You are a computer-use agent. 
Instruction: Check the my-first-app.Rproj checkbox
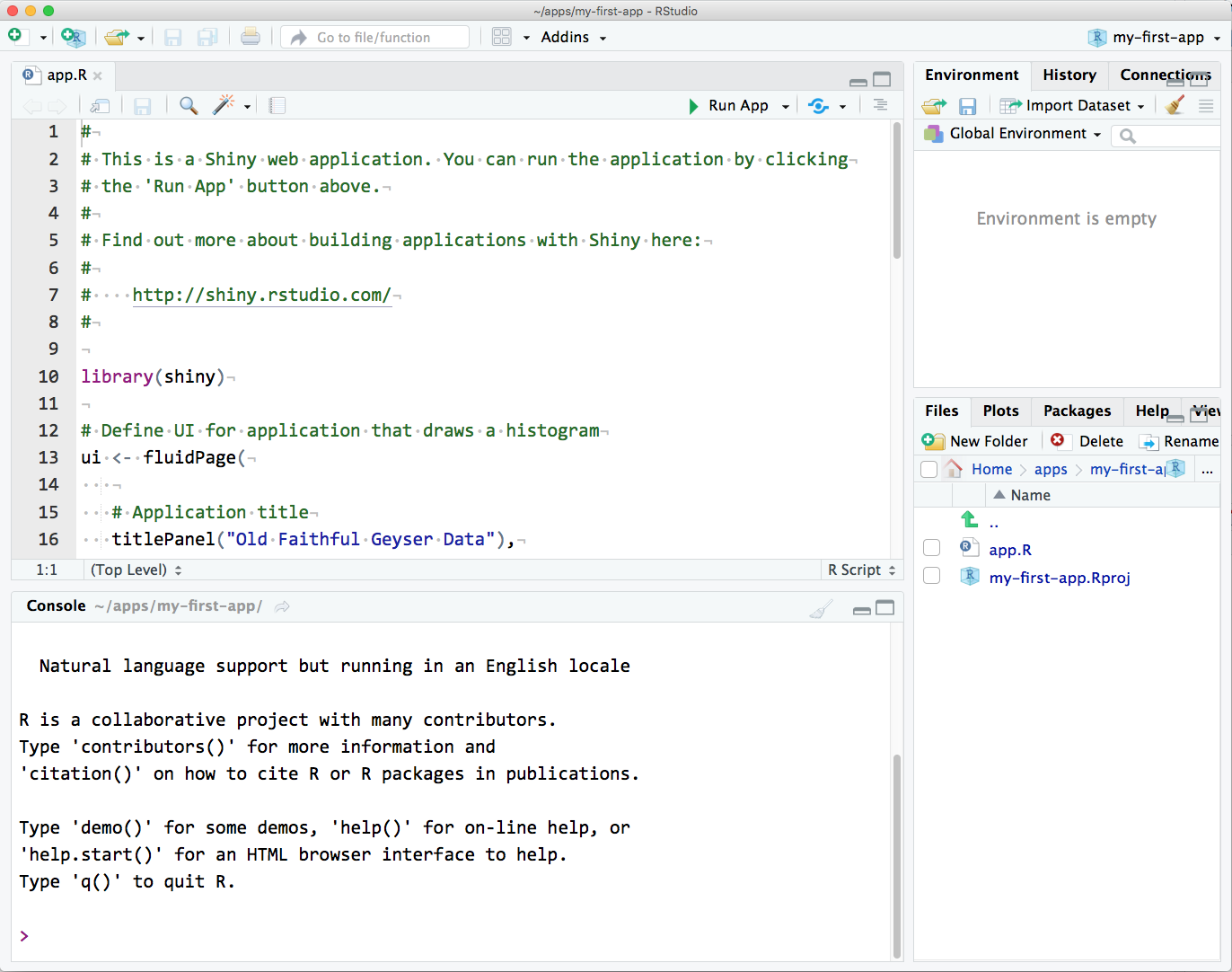931,575
